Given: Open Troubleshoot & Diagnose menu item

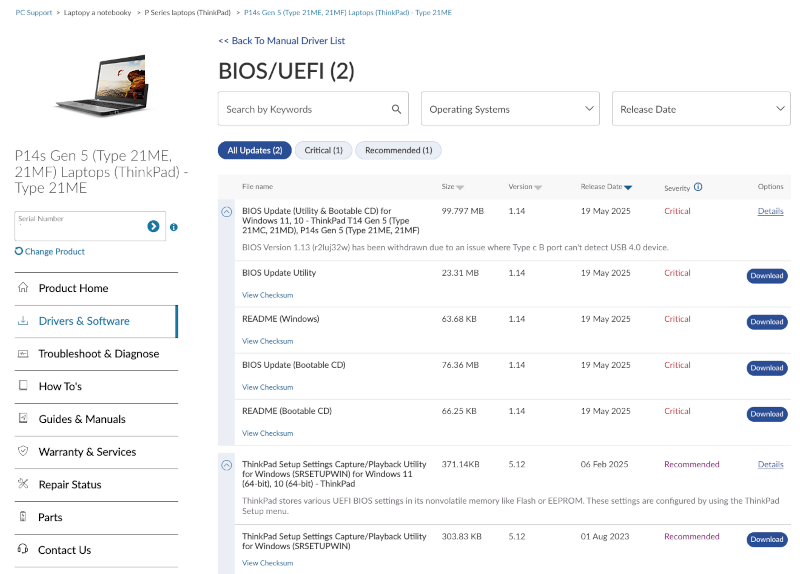Looking at the screenshot, I should [x=96, y=354].
